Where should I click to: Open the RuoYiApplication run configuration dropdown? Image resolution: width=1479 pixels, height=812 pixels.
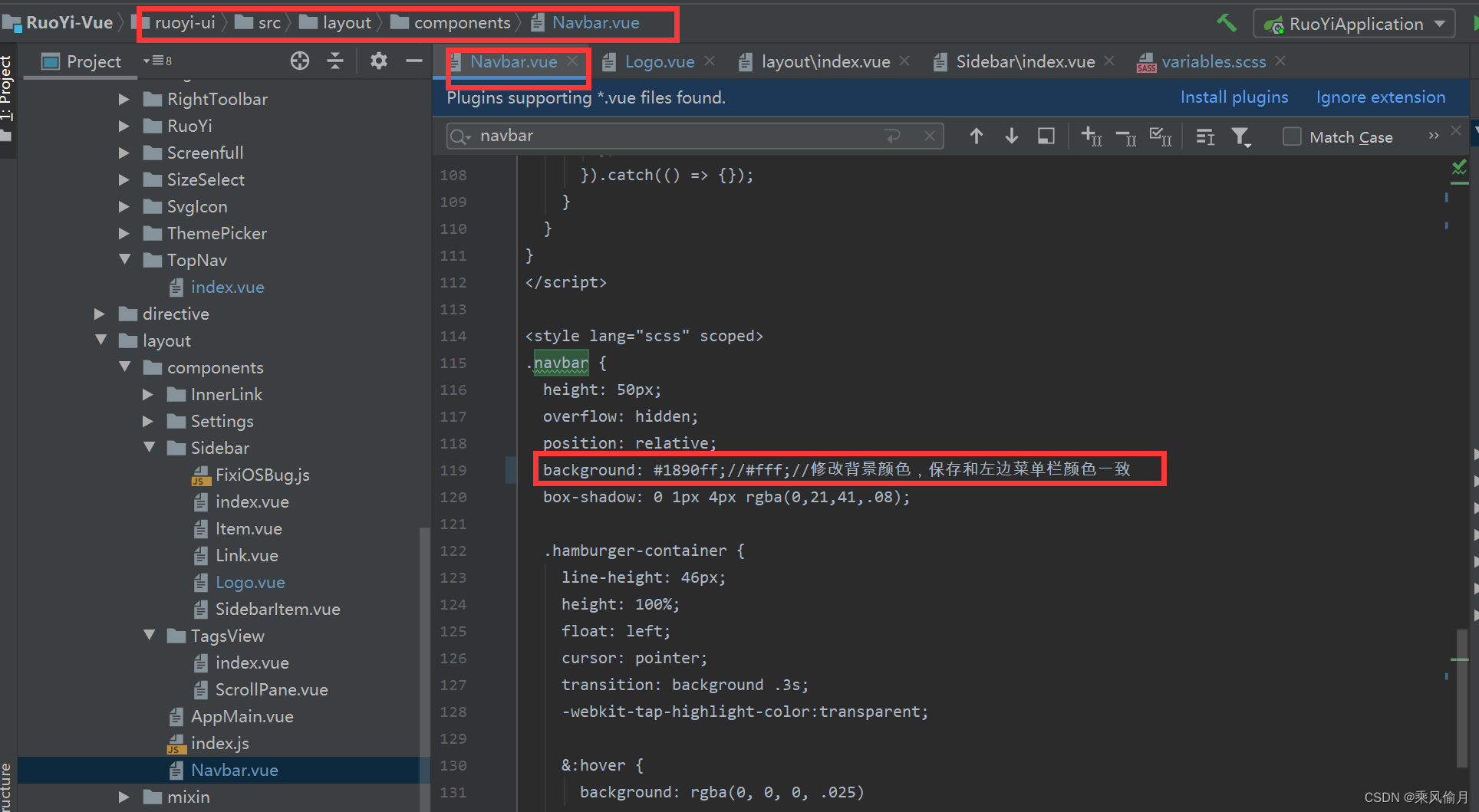(x=1355, y=24)
